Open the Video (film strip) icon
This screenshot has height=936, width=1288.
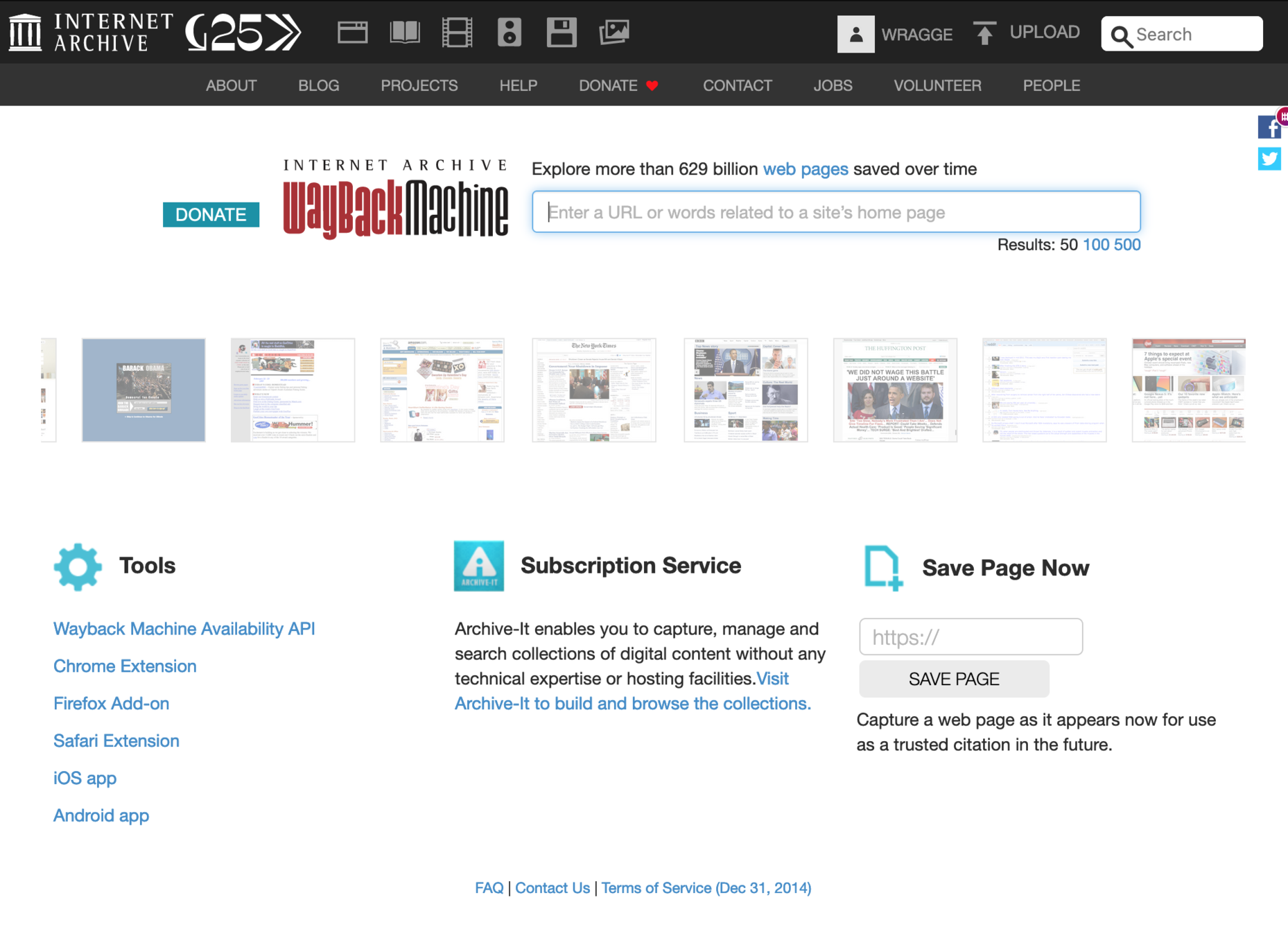coord(457,33)
